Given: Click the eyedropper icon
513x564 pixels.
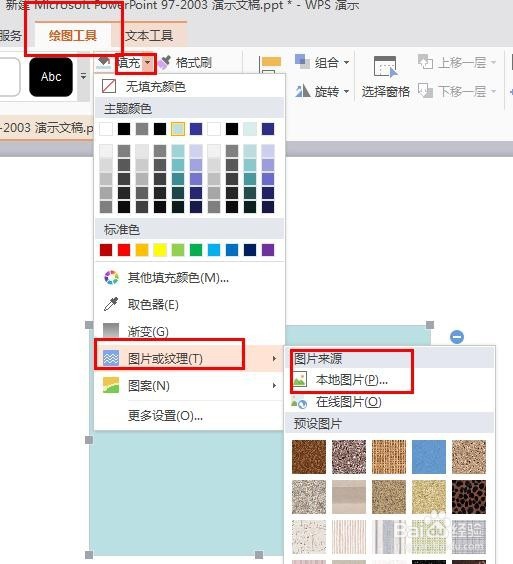Looking at the screenshot, I should [x=111, y=304].
